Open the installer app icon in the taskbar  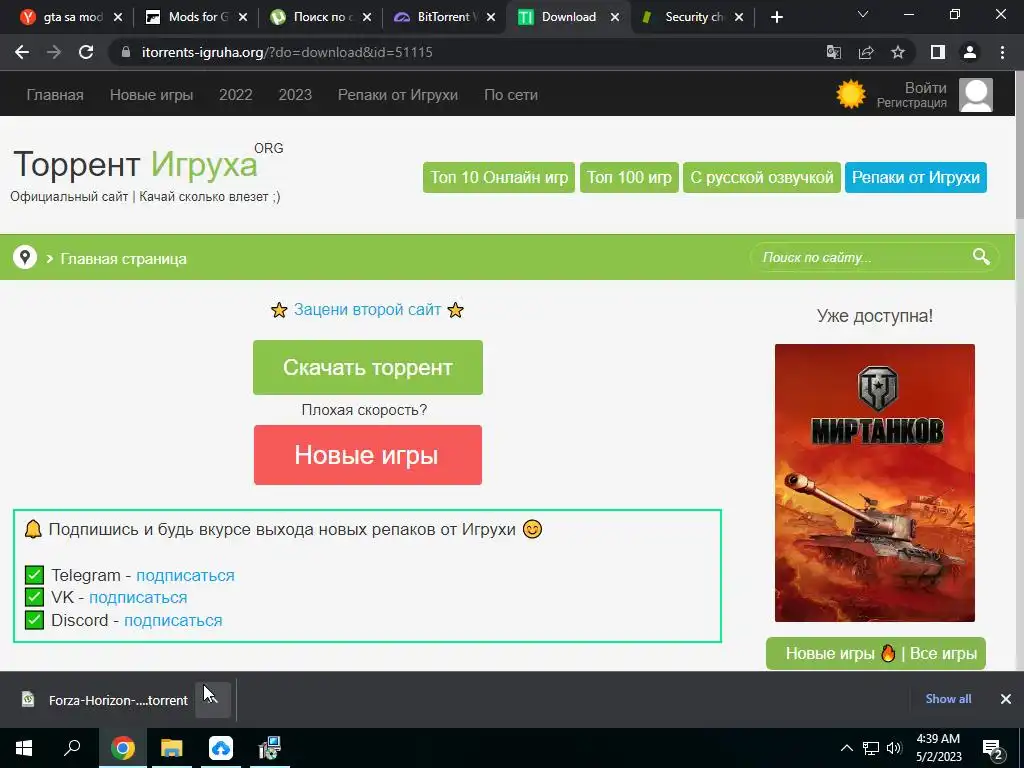click(x=269, y=748)
